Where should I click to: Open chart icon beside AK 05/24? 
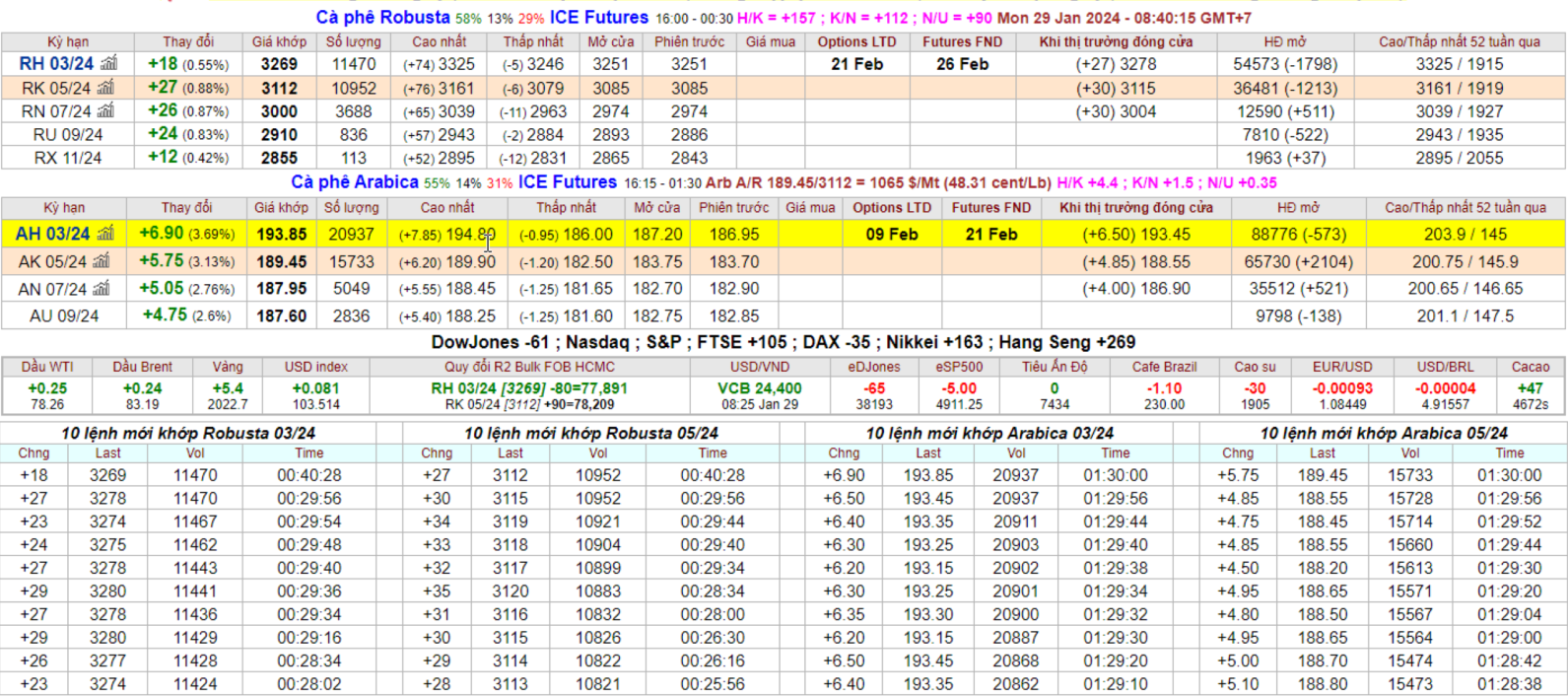click(101, 261)
